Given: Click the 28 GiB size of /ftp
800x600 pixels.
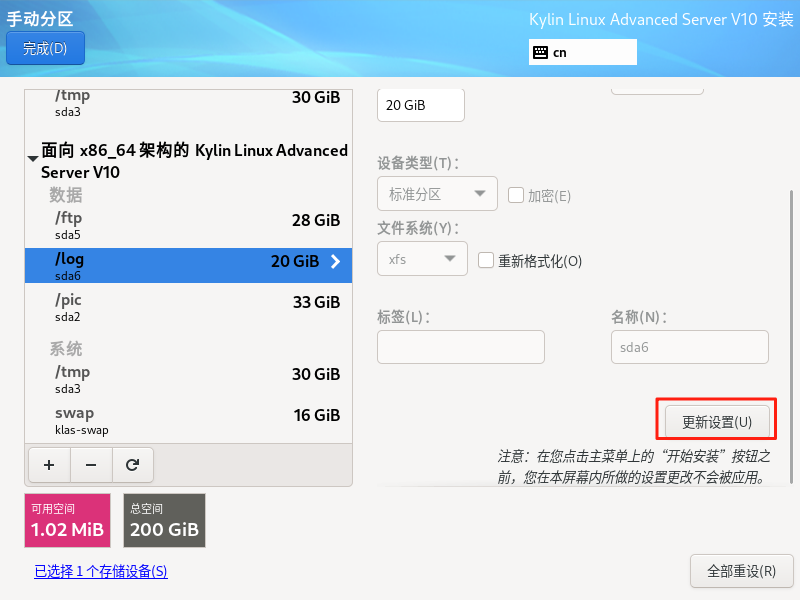Looking at the screenshot, I should coord(316,220).
